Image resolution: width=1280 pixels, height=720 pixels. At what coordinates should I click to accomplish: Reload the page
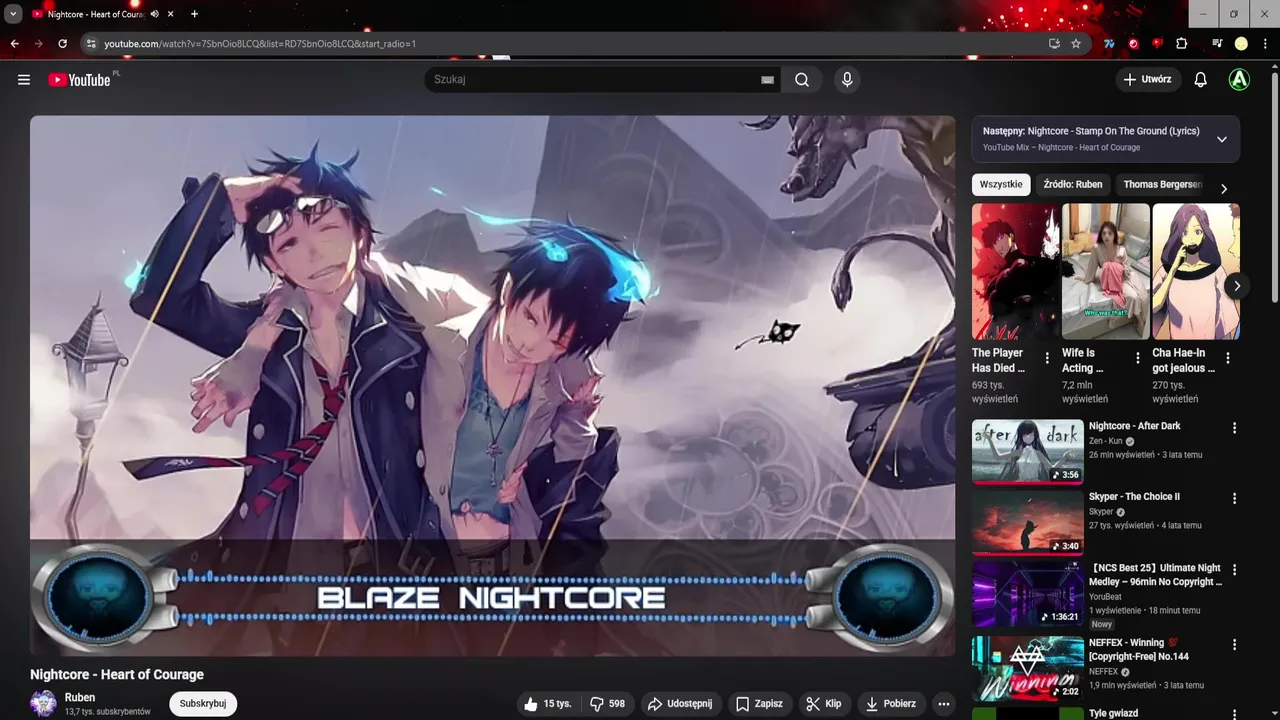(62, 44)
